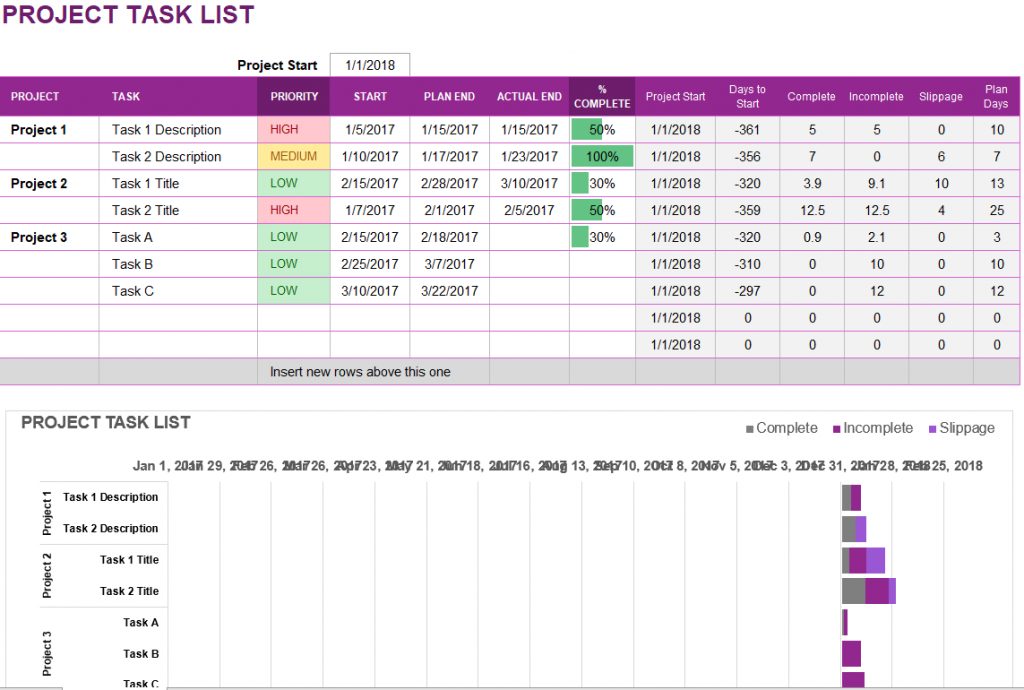The width and height of the screenshot is (1024, 690).
Task: Click the LOW priority cell for Task 1 Title
Action: click(x=293, y=183)
